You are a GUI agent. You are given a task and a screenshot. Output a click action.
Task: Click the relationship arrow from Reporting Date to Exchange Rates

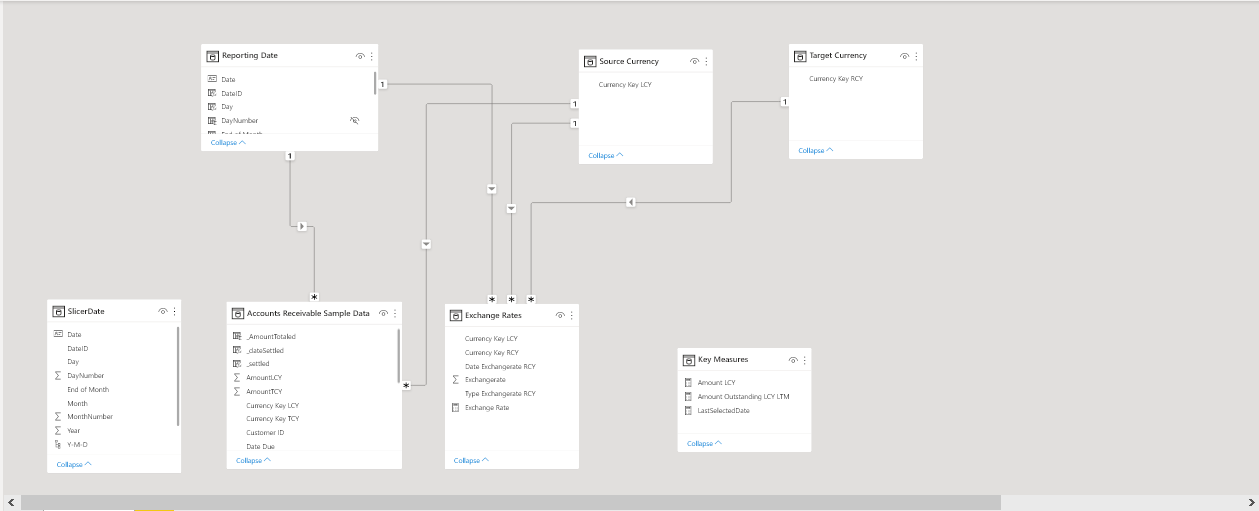[x=492, y=188]
